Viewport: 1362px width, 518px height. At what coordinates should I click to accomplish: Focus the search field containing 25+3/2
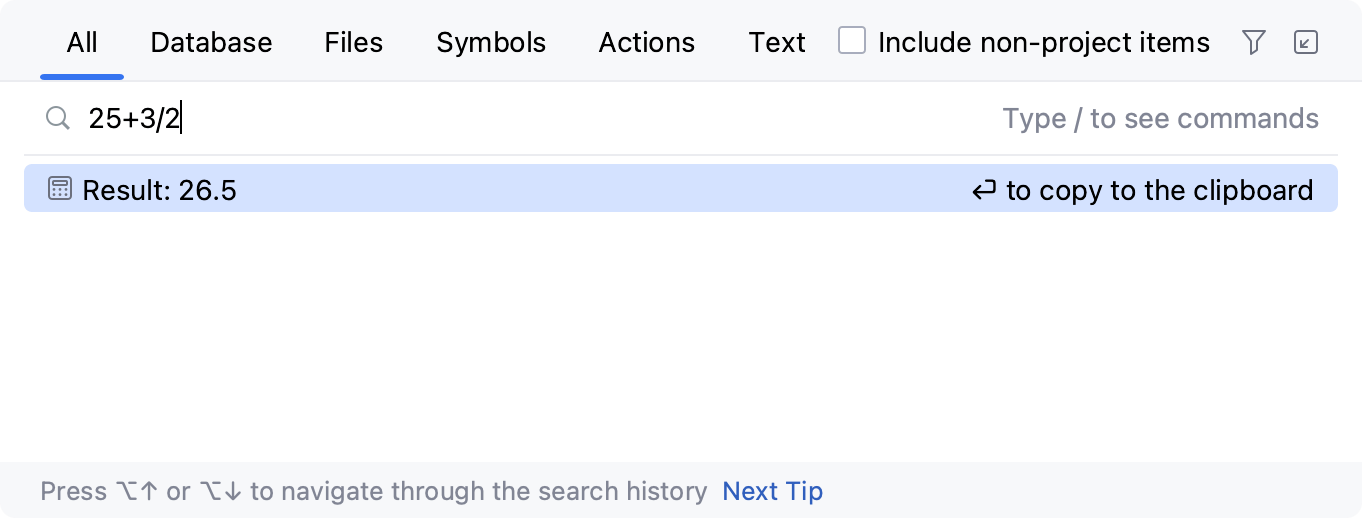pyautogui.click(x=500, y=119)
